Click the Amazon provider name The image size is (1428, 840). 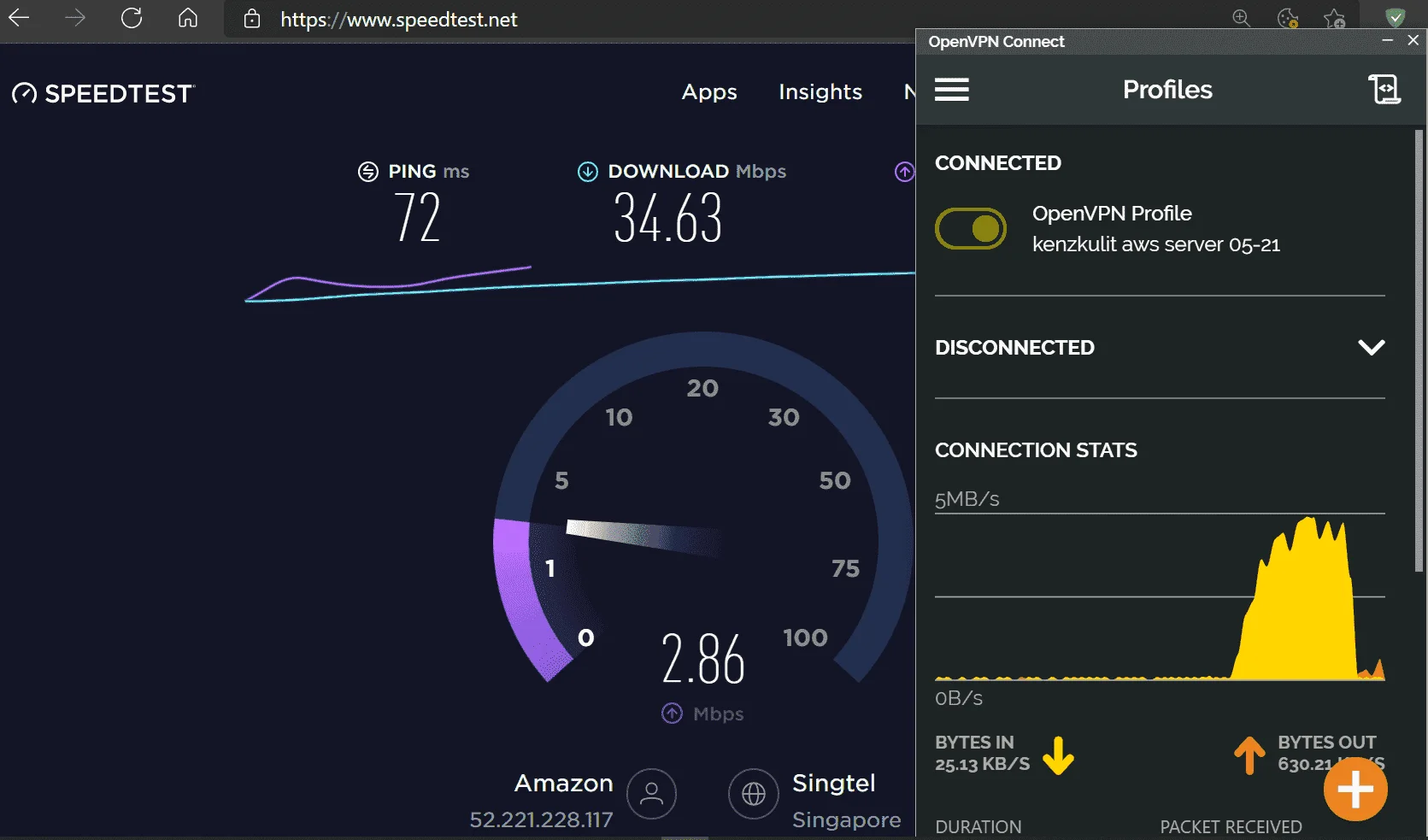[x=564, y=783]
